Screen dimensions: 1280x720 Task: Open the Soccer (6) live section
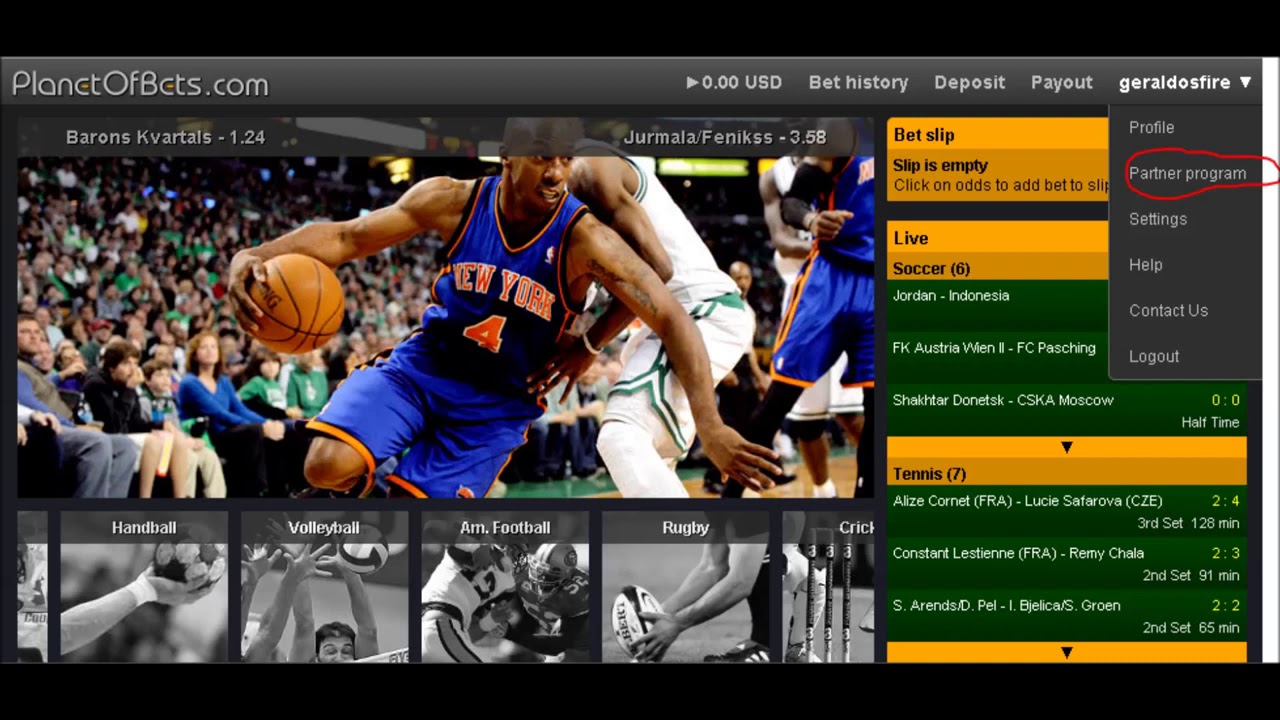click(x=998, y=268)
